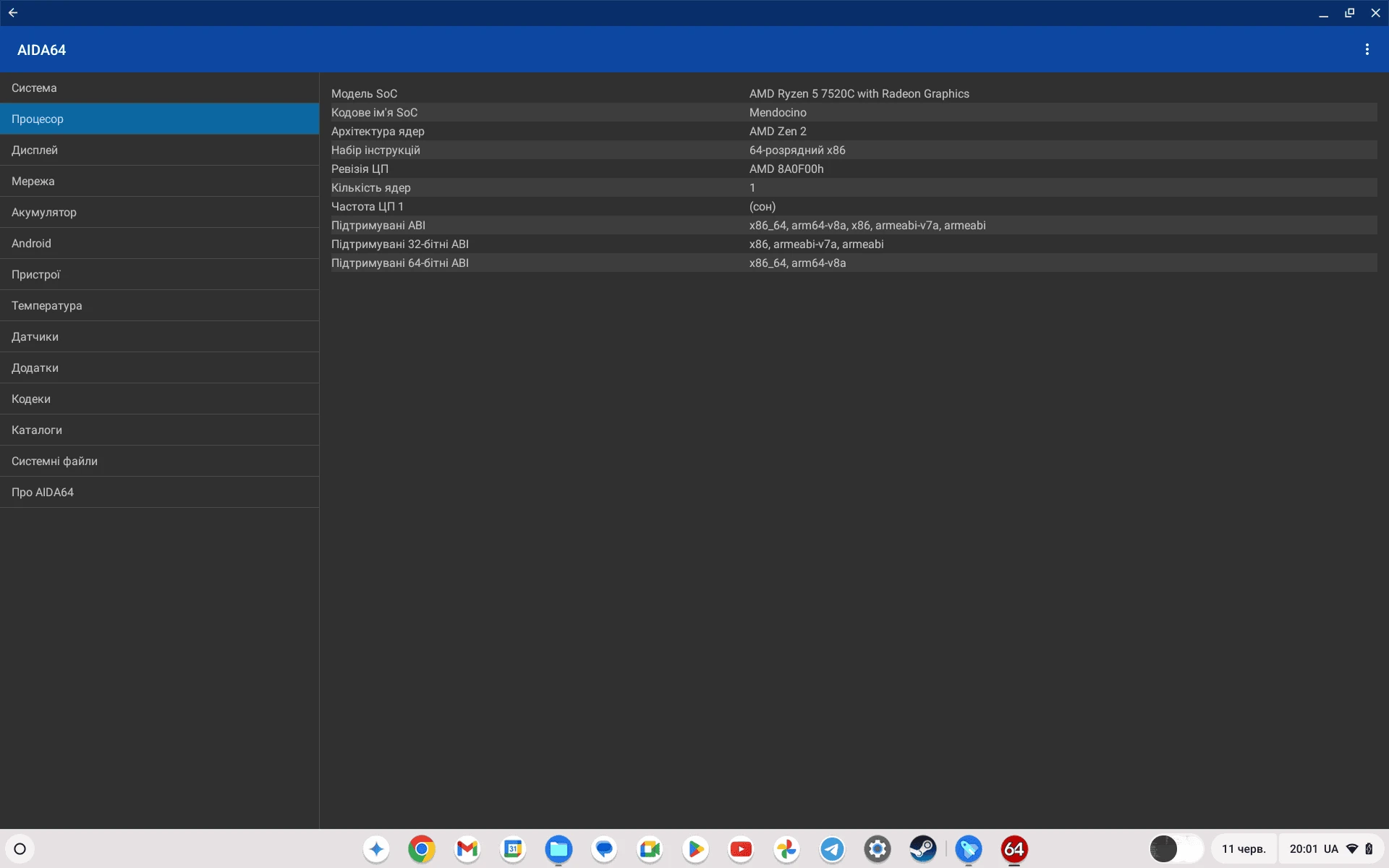Open the Дисплей section
The height and width of the screenshot is (868, 1389).
coord(159,150)
